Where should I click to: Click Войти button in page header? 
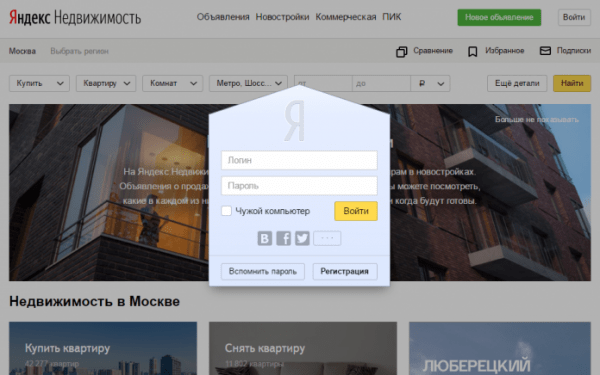[574, 17]
